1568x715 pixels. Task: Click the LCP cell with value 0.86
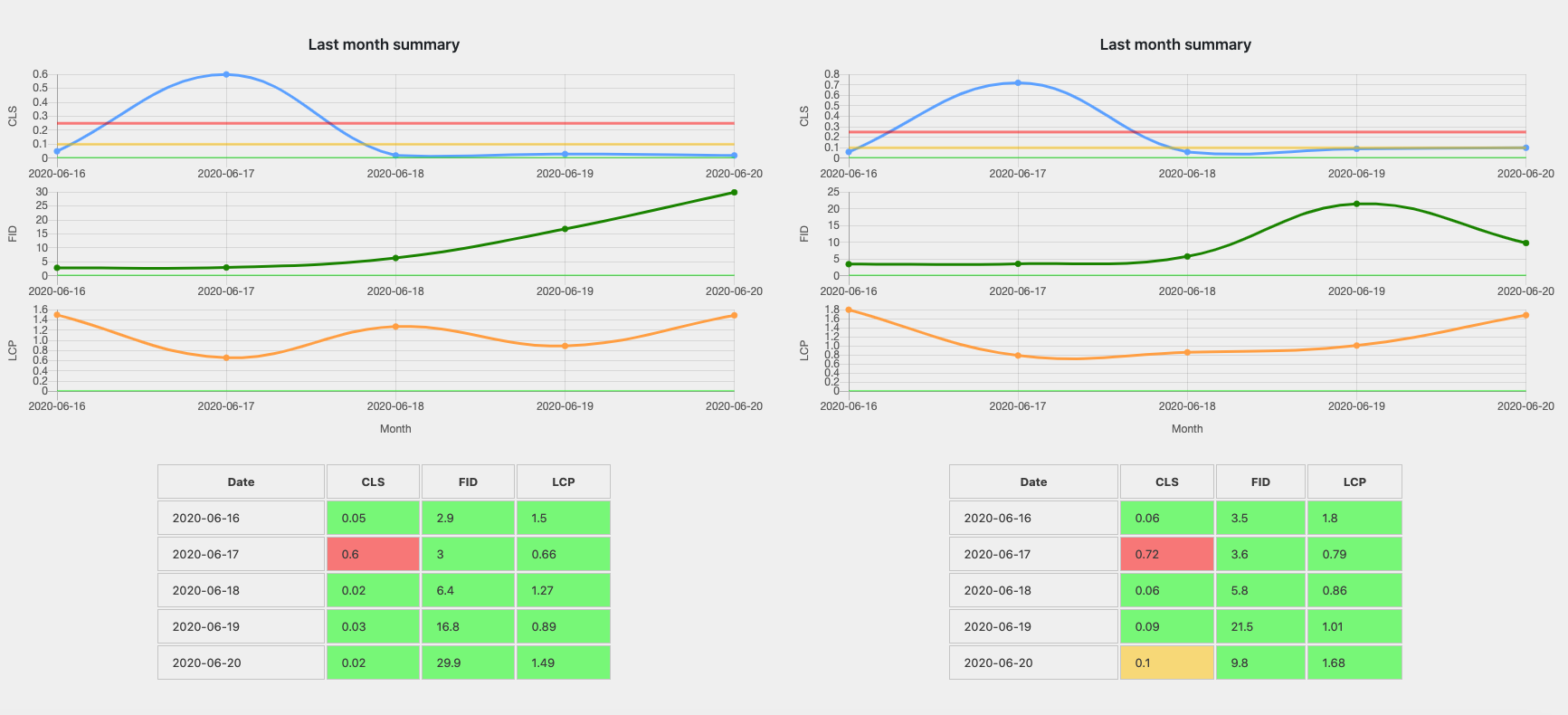1354,590
